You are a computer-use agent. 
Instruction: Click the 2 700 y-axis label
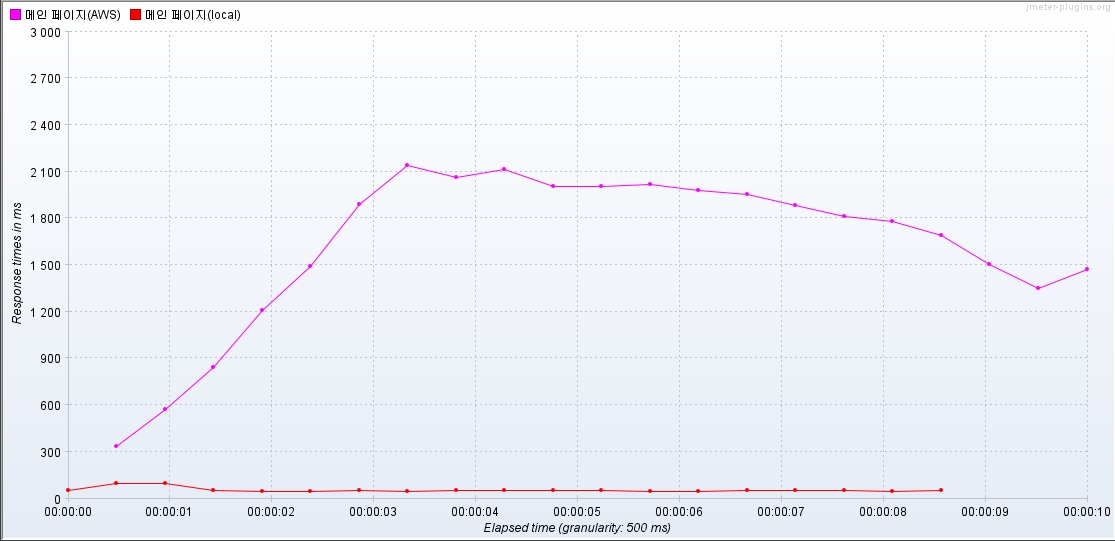point(44,78)
